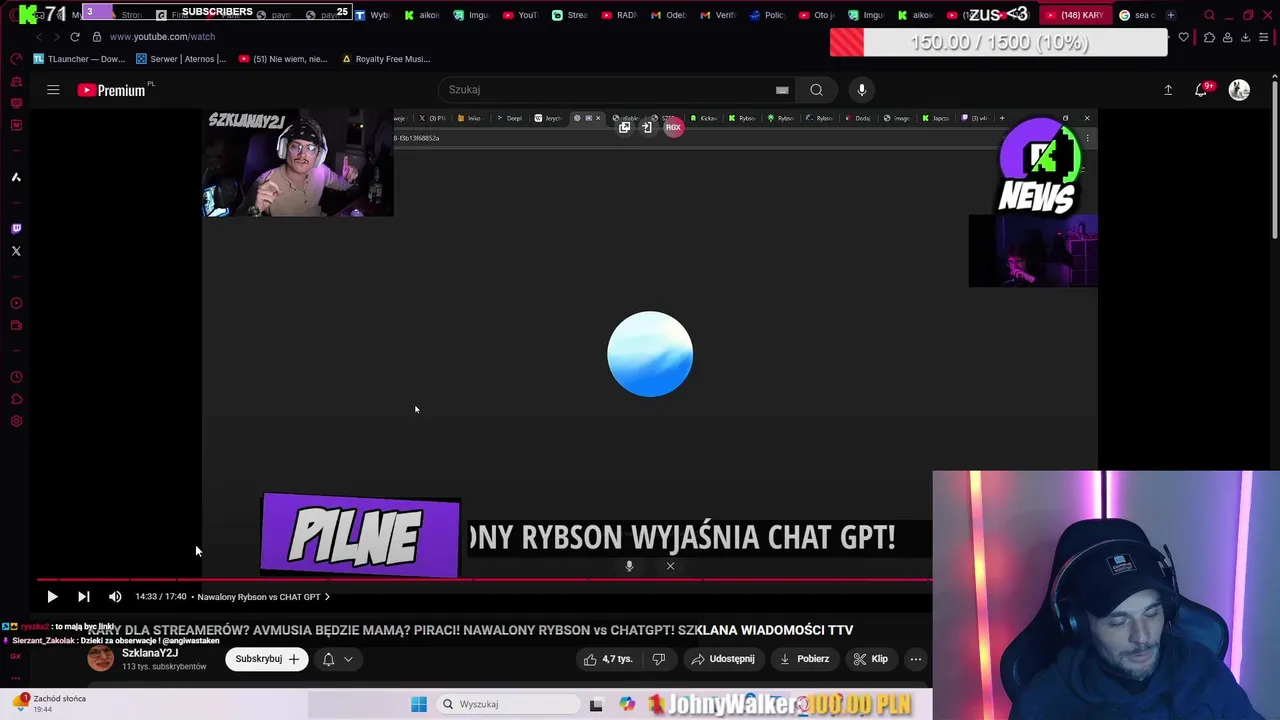Like the video with 4,7 tys. thumbs-up
The height and width of the screenshot is (720, 1280).
coord(609,659)
